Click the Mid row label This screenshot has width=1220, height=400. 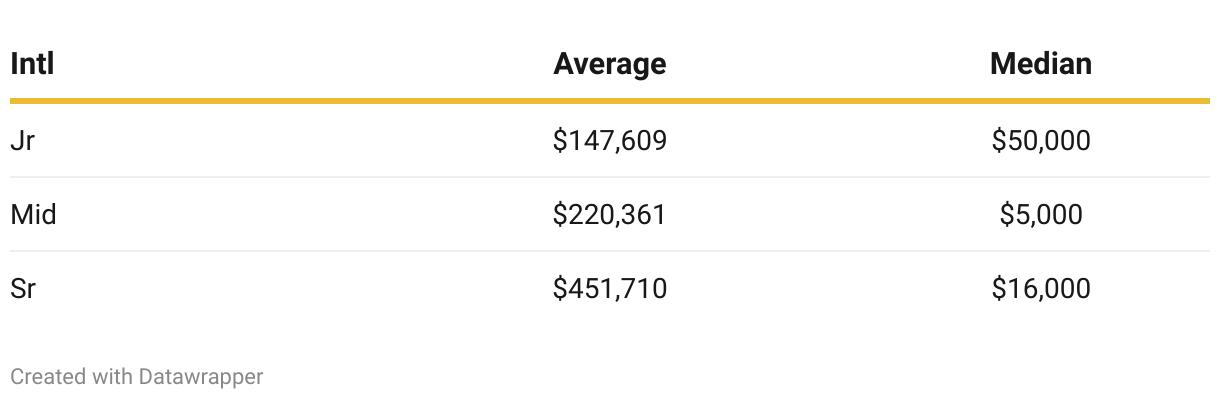point(33,214)
